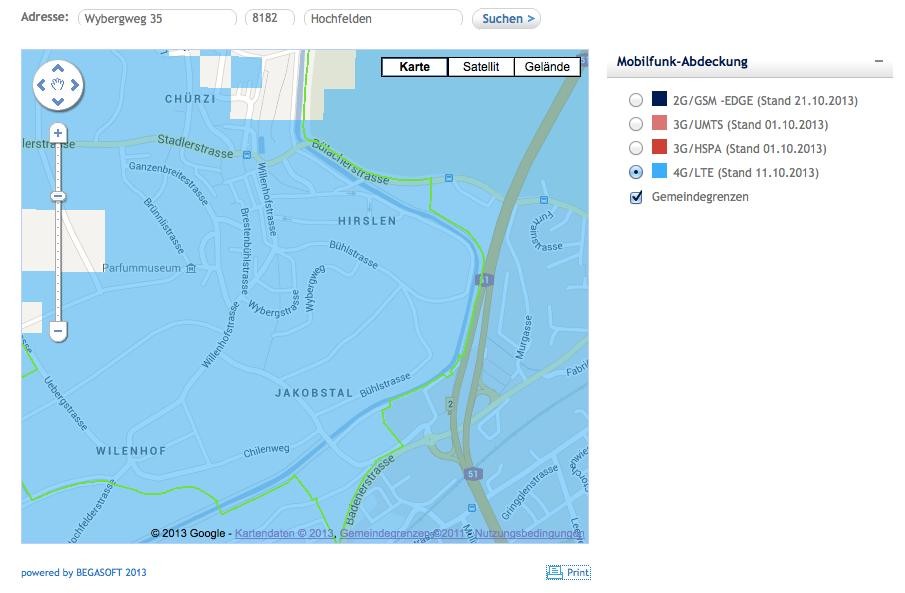
Task: Click the zoom out minus button
Action: click(x=58, y=330)
